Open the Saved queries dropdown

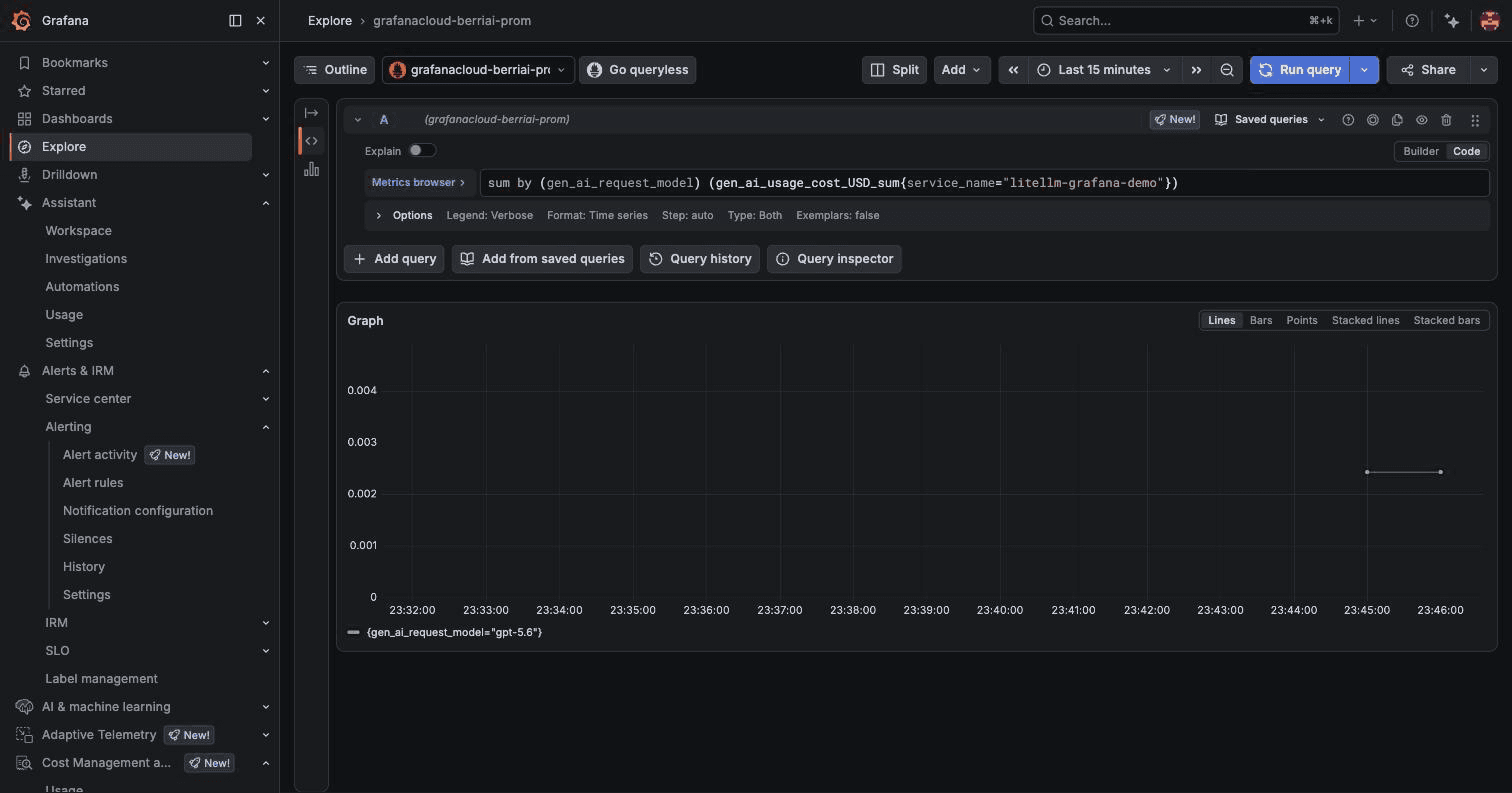pos(1270,120)
